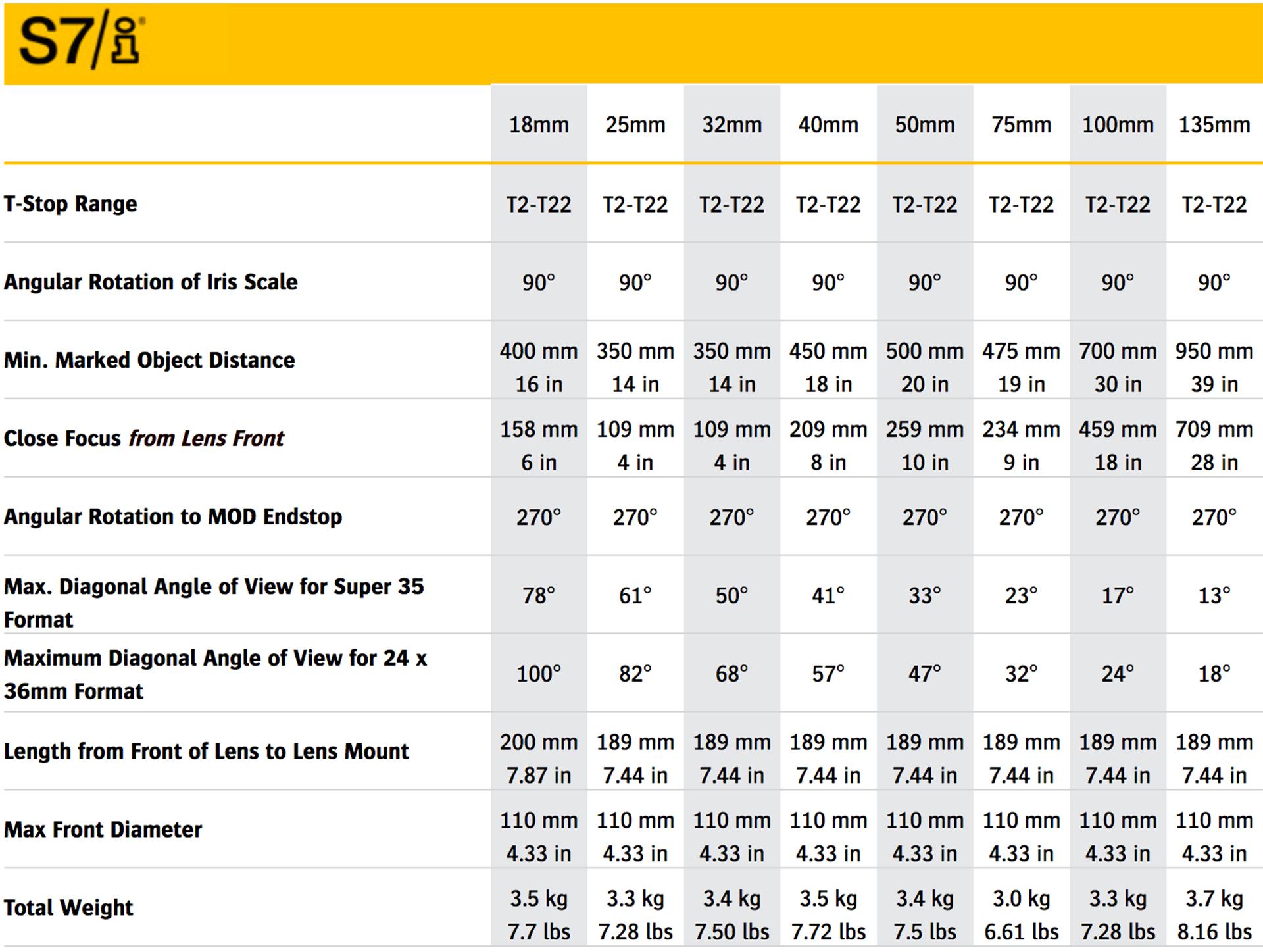
Task: Click the 3.0 kg weight for 75mm
Action: (1022, 899)
